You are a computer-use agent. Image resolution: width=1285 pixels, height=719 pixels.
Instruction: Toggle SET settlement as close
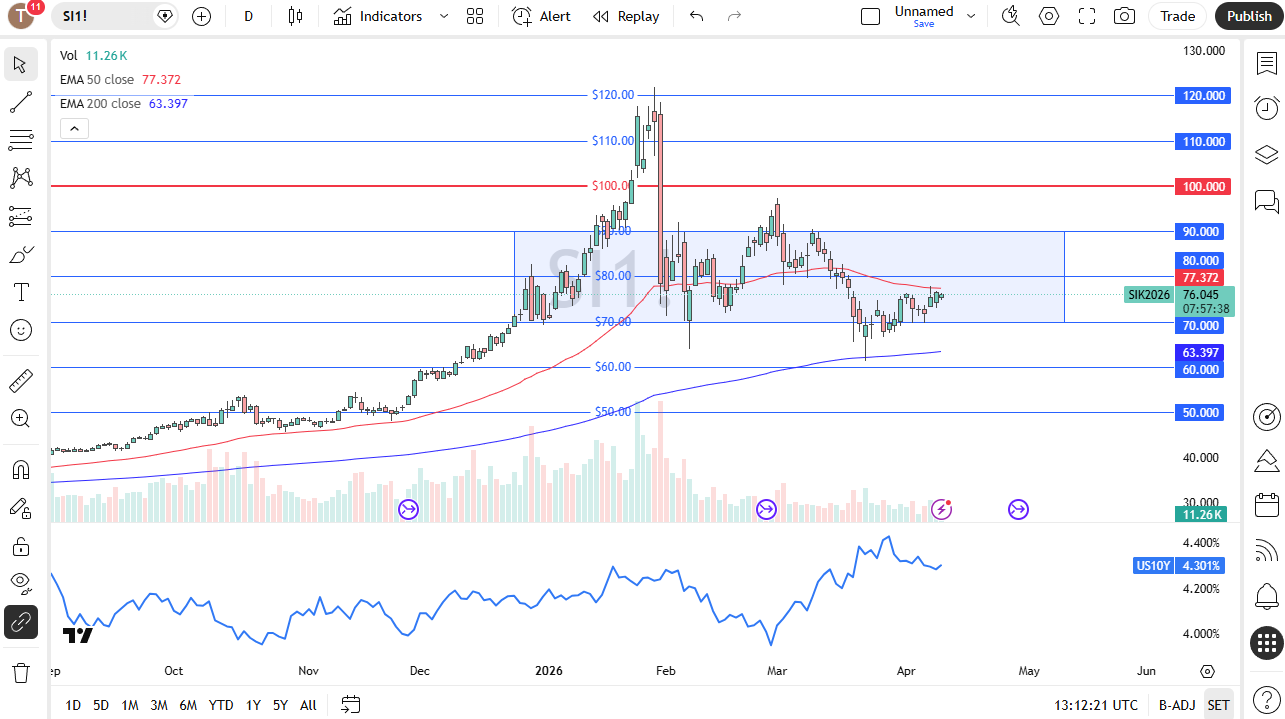click(1218, 705)
